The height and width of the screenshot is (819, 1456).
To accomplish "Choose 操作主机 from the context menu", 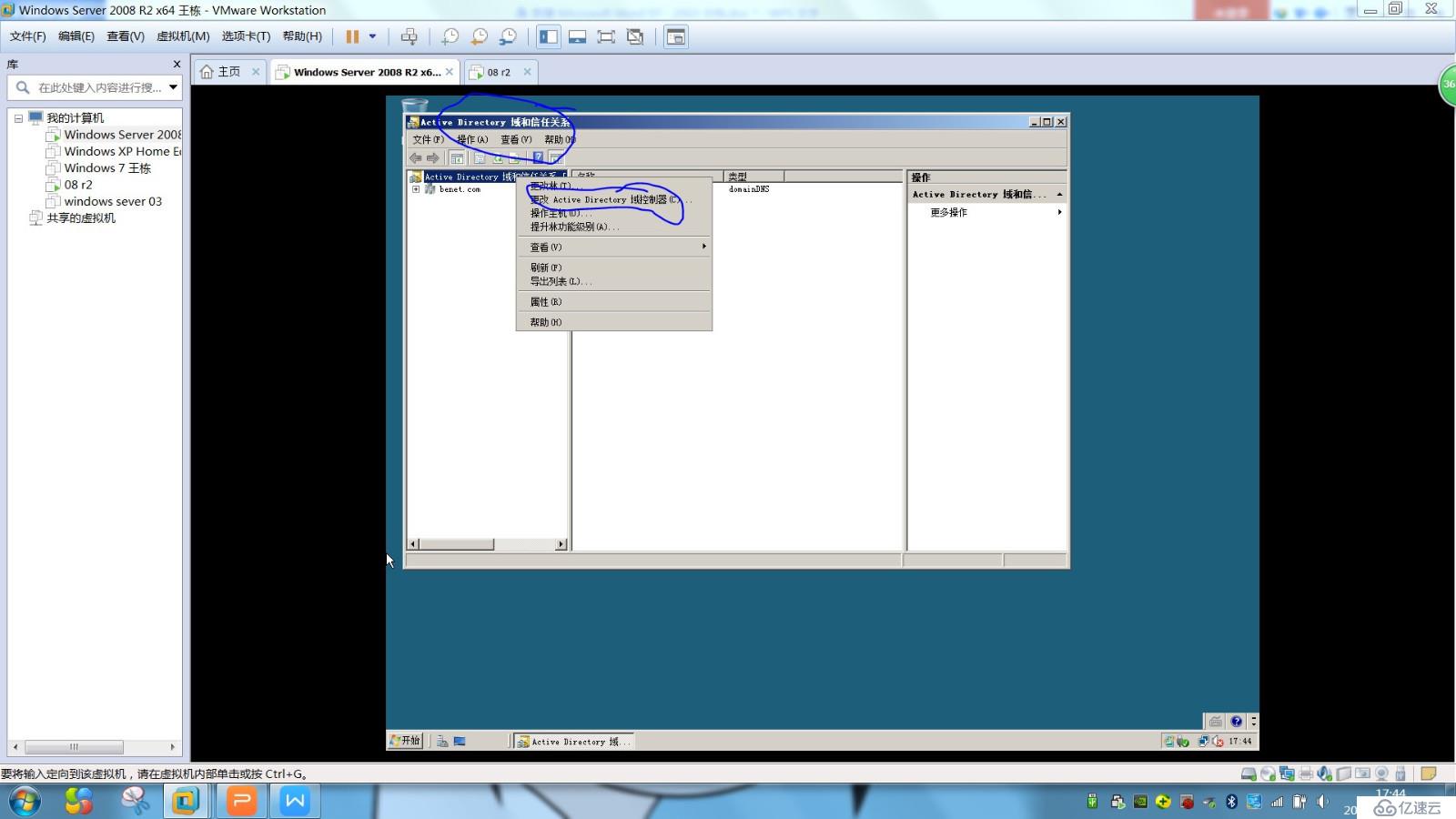I will (613, 213).
